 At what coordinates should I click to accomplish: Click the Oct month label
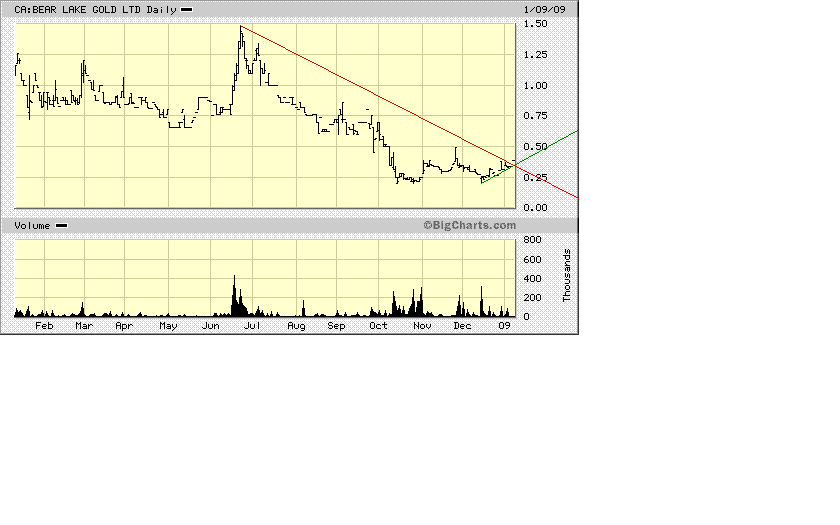pos(378,326)
